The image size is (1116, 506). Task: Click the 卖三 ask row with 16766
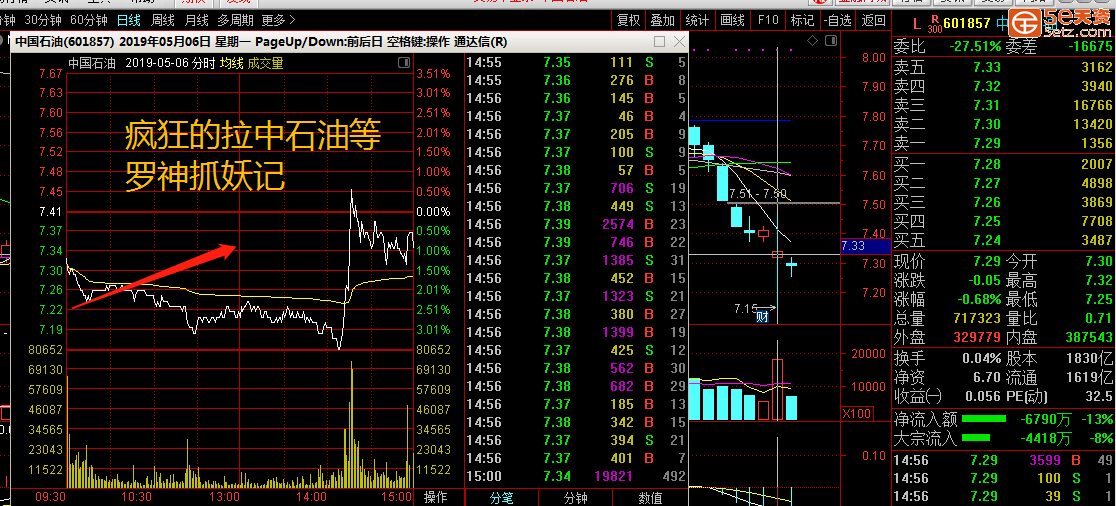(1003, 105)
